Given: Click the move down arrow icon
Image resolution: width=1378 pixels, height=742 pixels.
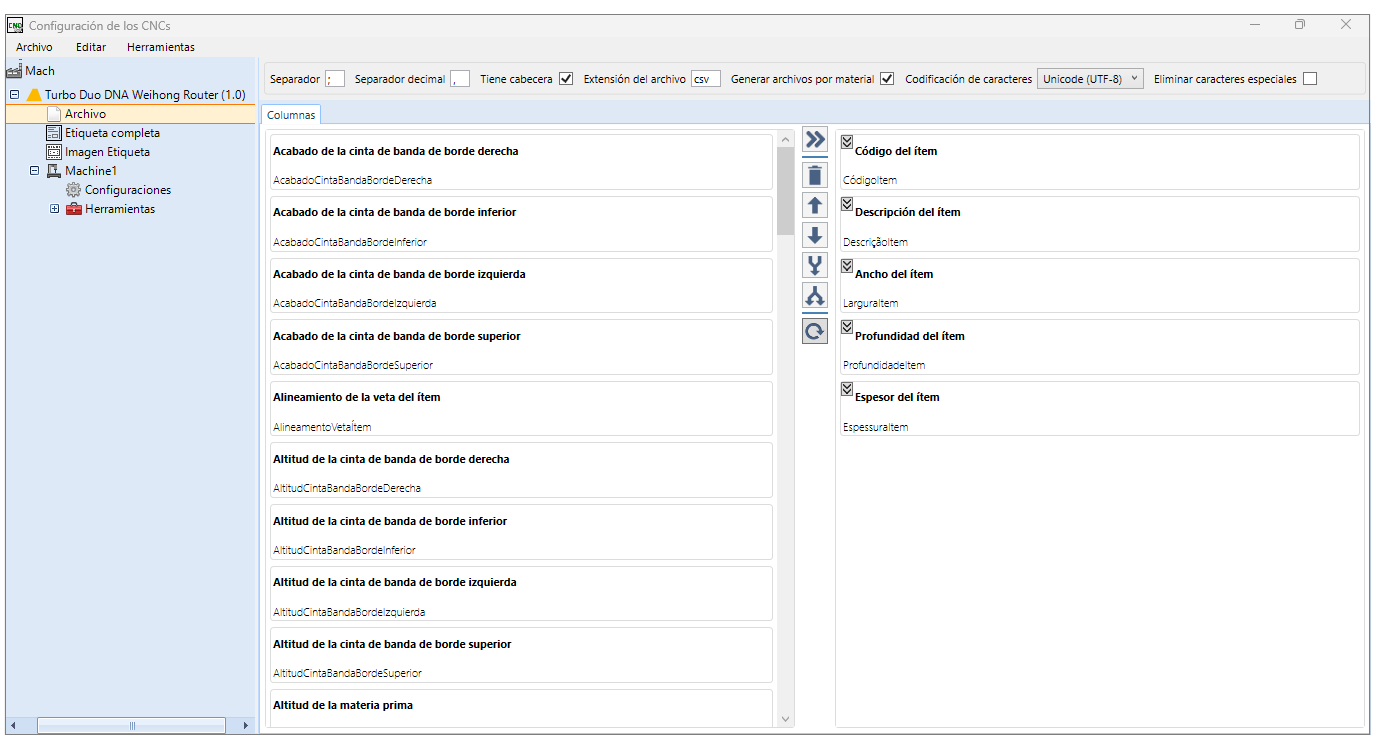Looking at the screenshot, I should click(815, 235).
